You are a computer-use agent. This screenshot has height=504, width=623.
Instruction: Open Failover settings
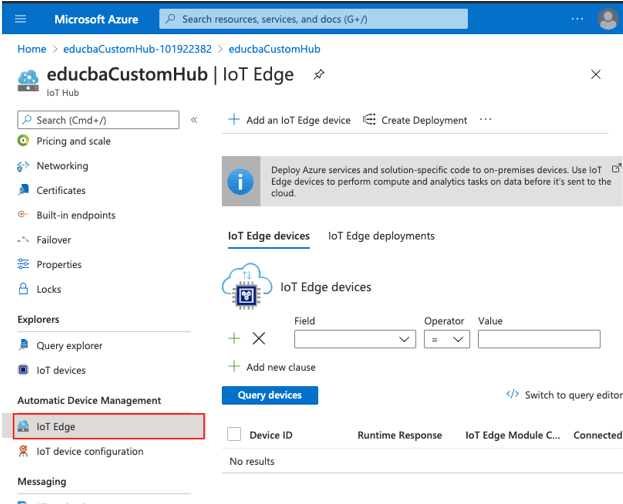[54, 240]
